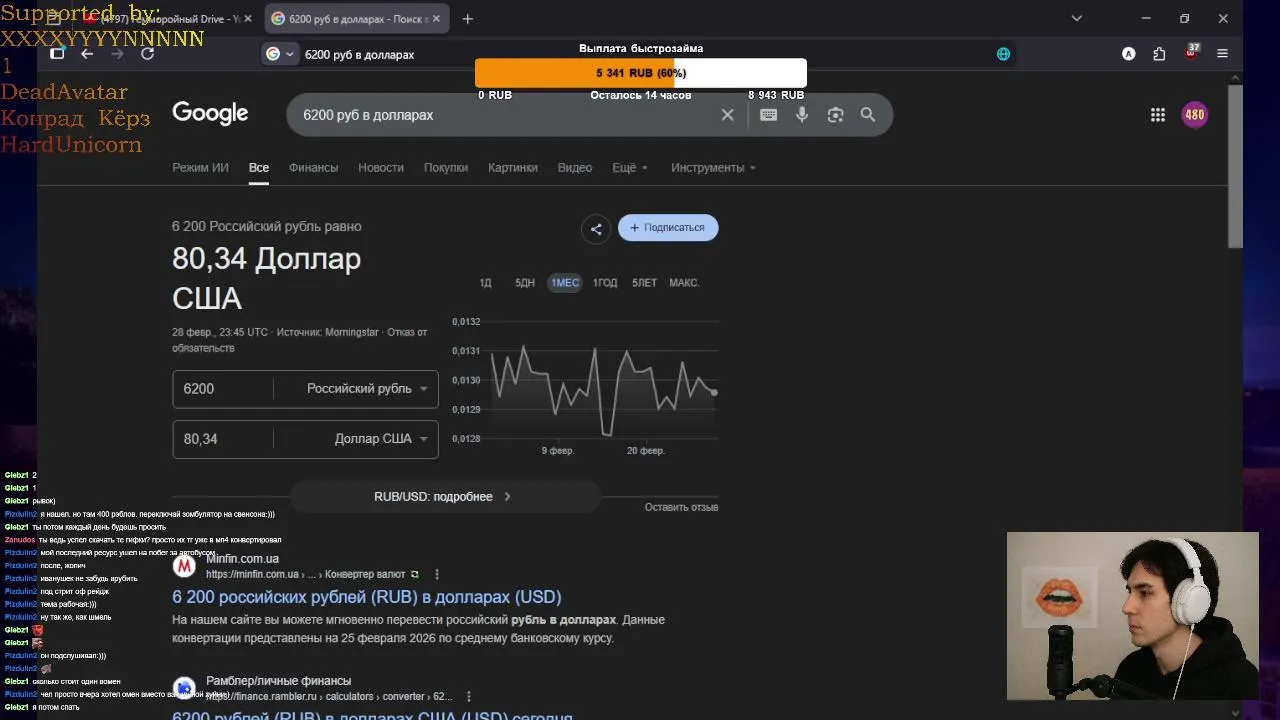
Task: Open the tab search chevron
Action: click(1077, 18)
